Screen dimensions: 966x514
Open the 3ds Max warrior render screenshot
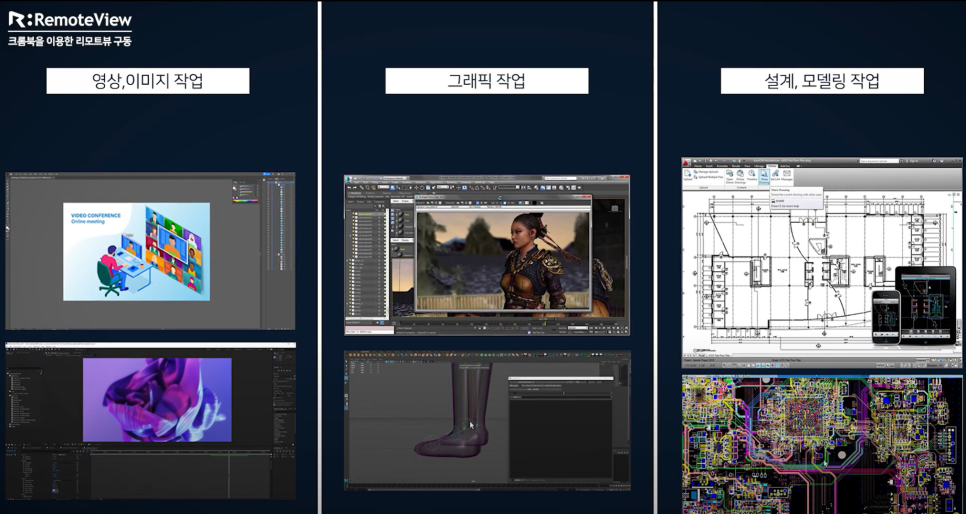point(487,255)
